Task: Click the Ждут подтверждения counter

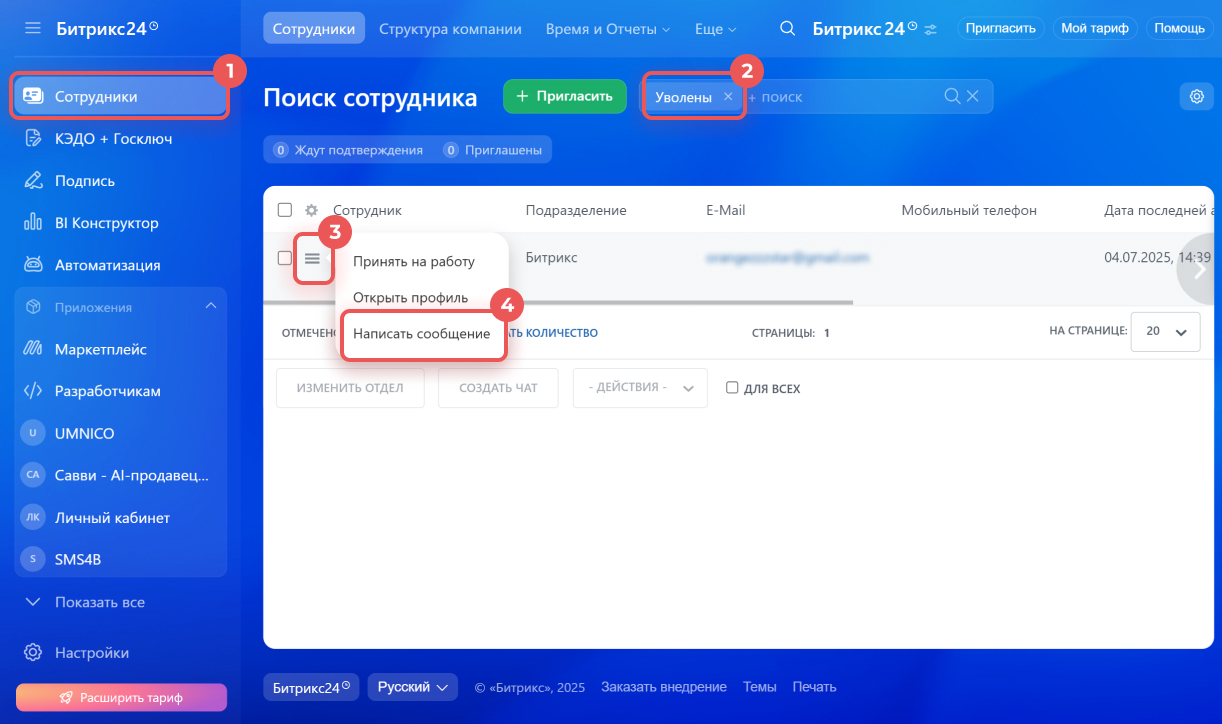Action: click(347, 150)
